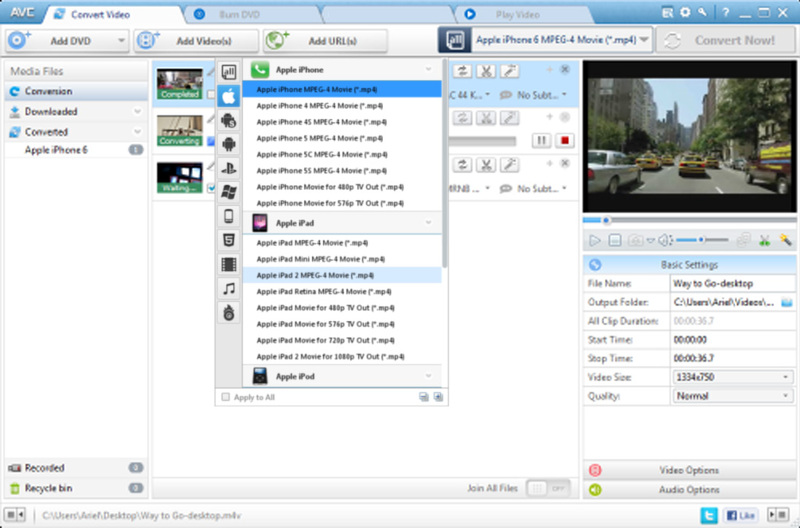This screenshot has height=528, width=800.
Task: Choose Apple iPad 2 MPEG-4 Movie
Action: pos(342,275)
